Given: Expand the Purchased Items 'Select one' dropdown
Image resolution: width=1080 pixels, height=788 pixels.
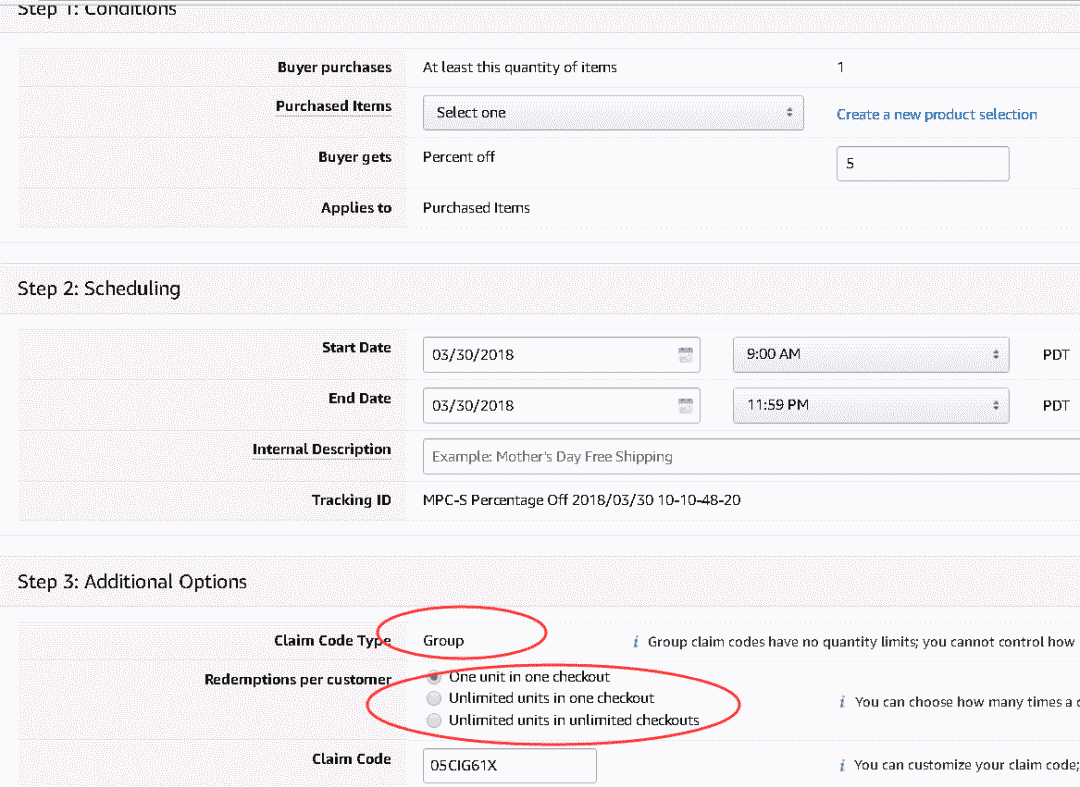Looking at the screenshot, I should click(613, 113).
